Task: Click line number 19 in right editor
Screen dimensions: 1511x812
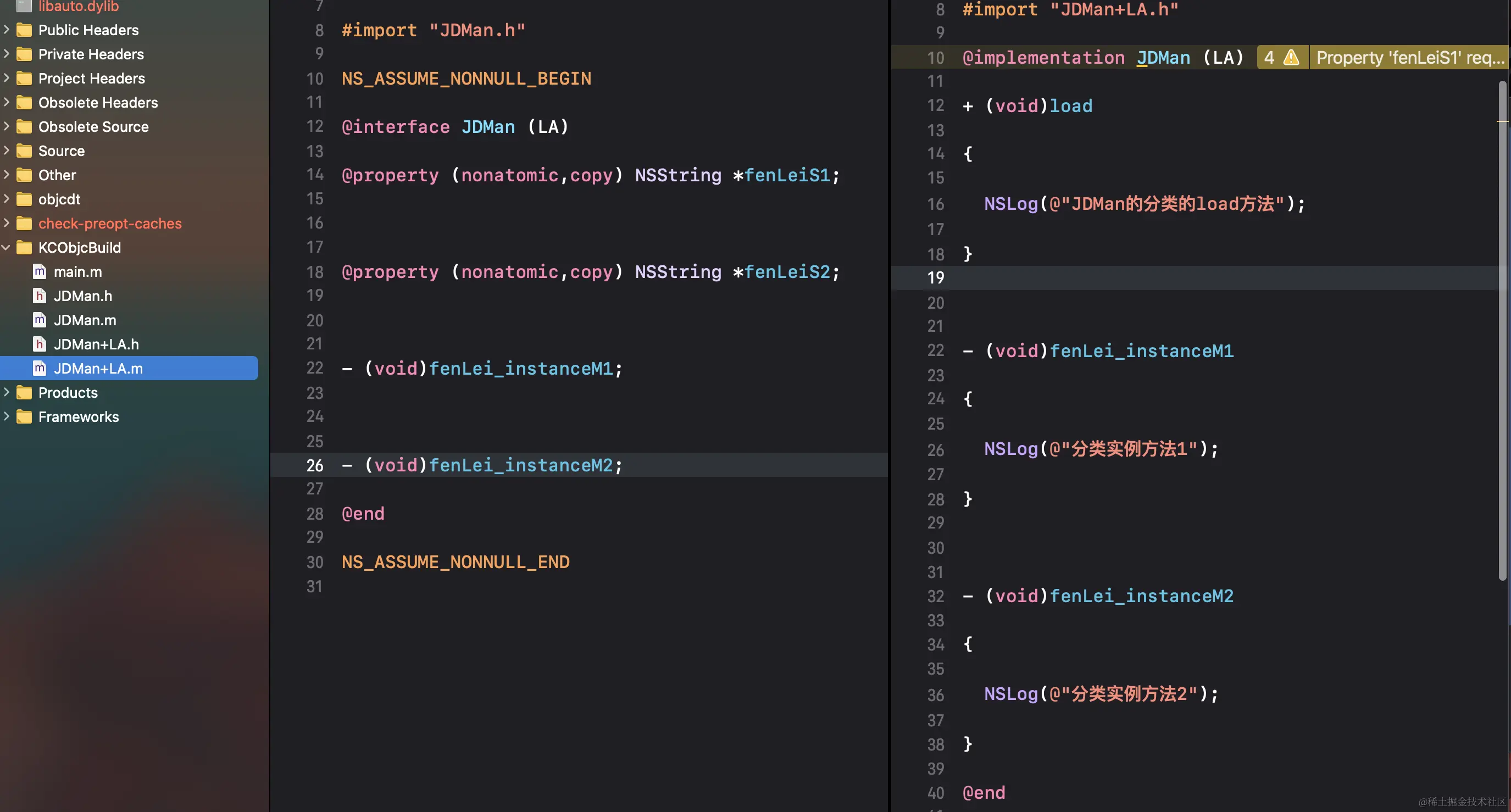Action: tap(936, 277)
